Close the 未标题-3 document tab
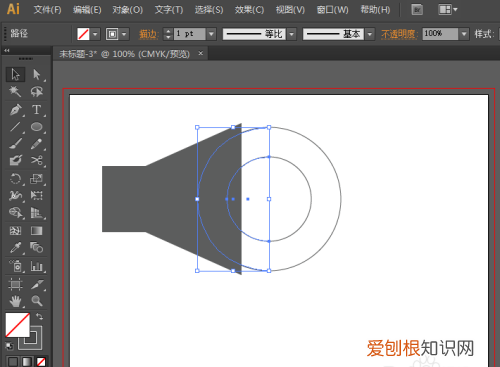 [x=200, y=53]
